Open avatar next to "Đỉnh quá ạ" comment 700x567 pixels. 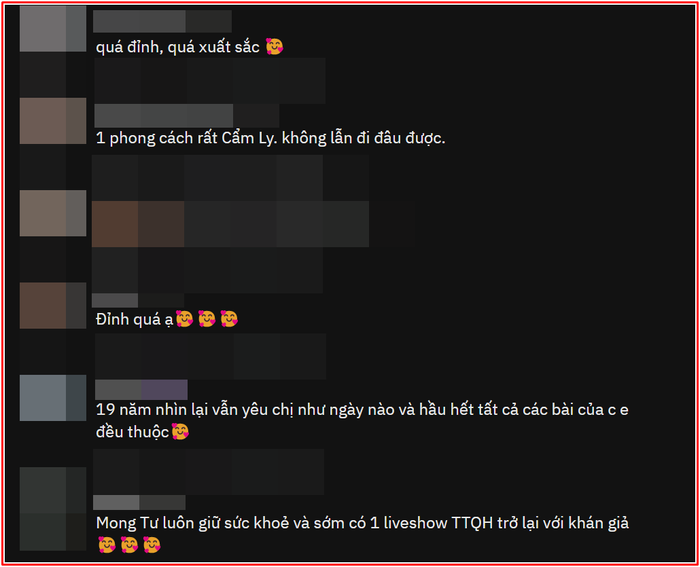53,305
